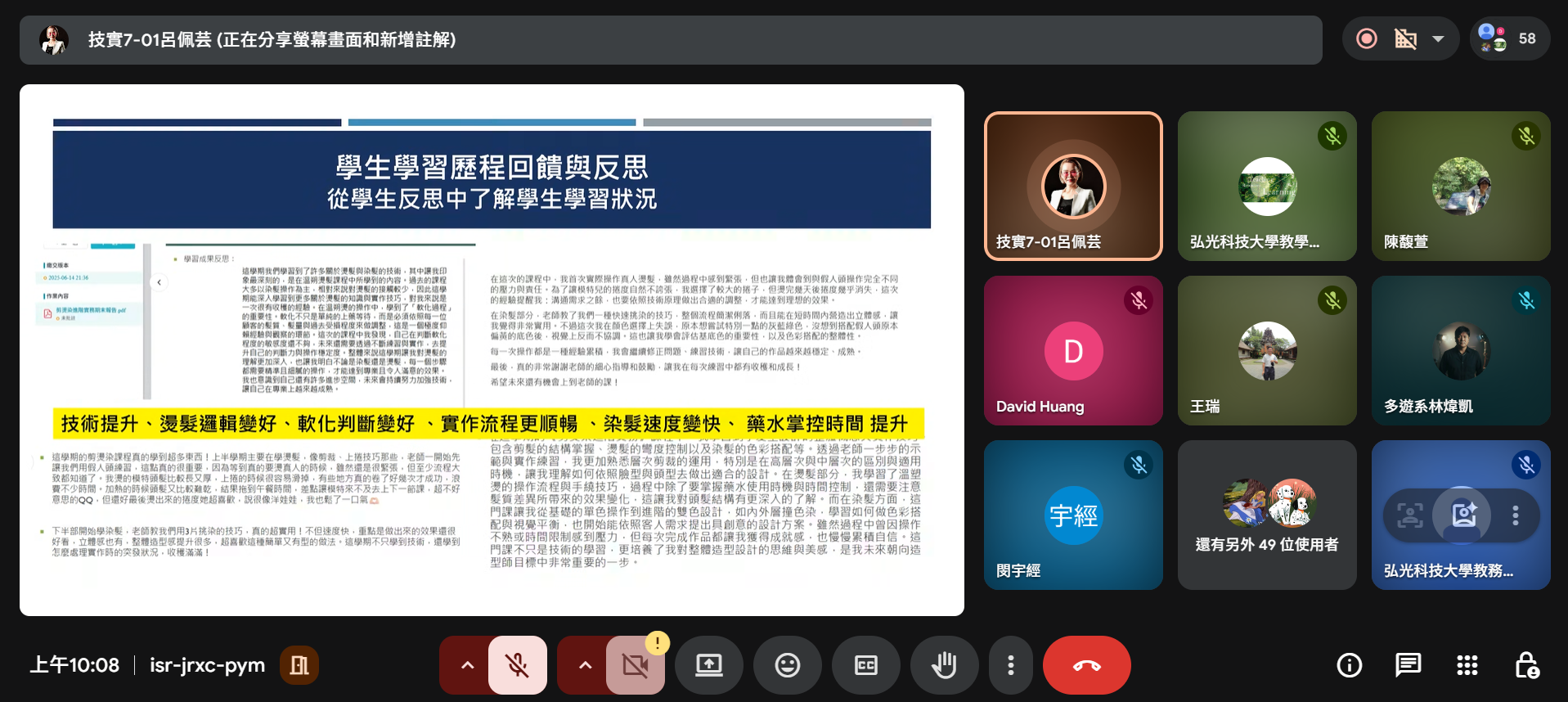Viewport: 1568px width, 702px height.
Task: Click the recording indicator icon
Action: tap(1367, 38)
